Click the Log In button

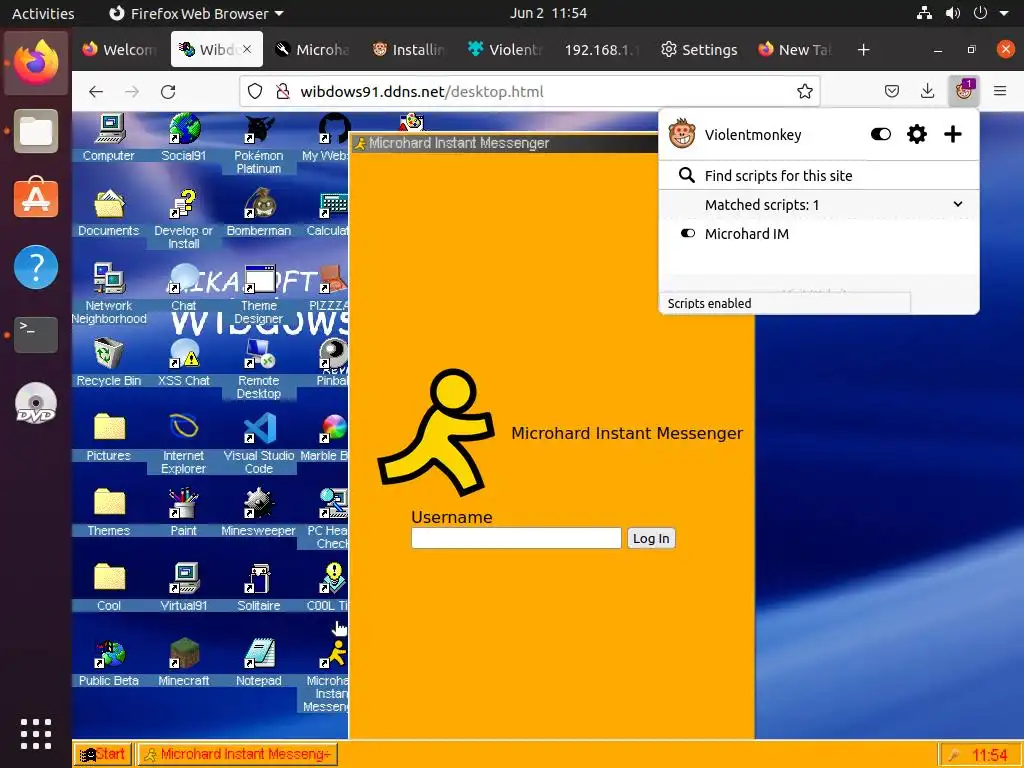pyautogui.click(x=651, y=538)
